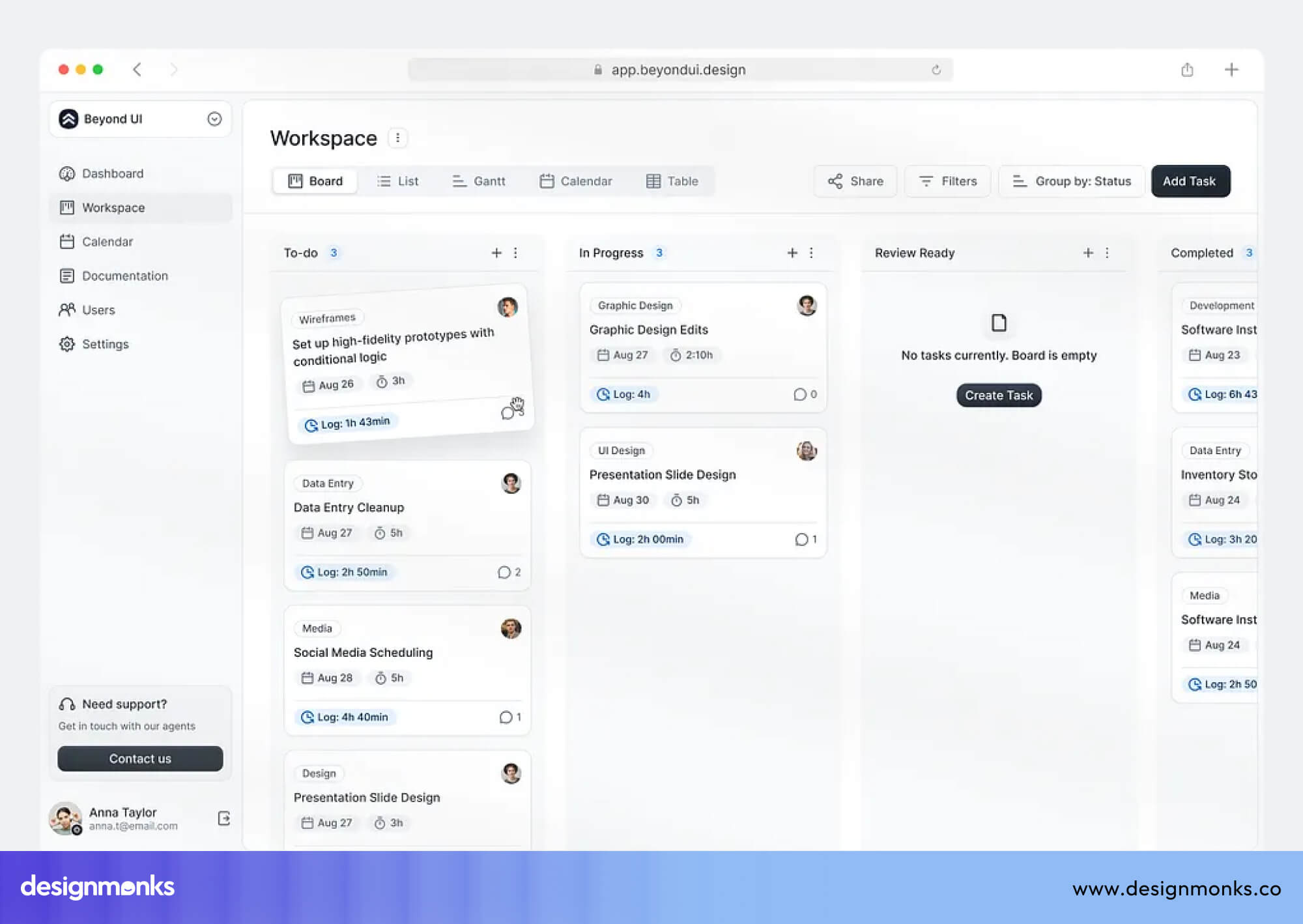Expand the Beyond UI workspace switcher
The height and width of the screenshot is (924, 1303).
(214, 119)
